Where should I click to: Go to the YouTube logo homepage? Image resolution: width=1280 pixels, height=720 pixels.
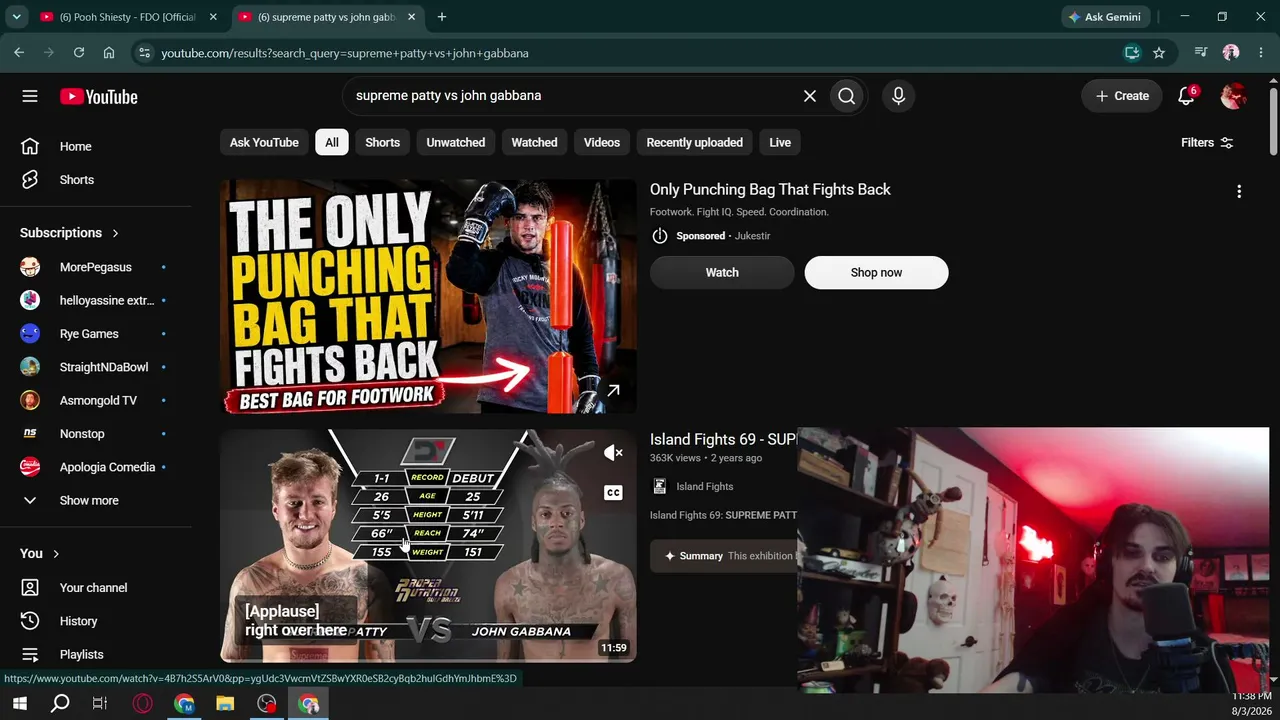[98, 96]
